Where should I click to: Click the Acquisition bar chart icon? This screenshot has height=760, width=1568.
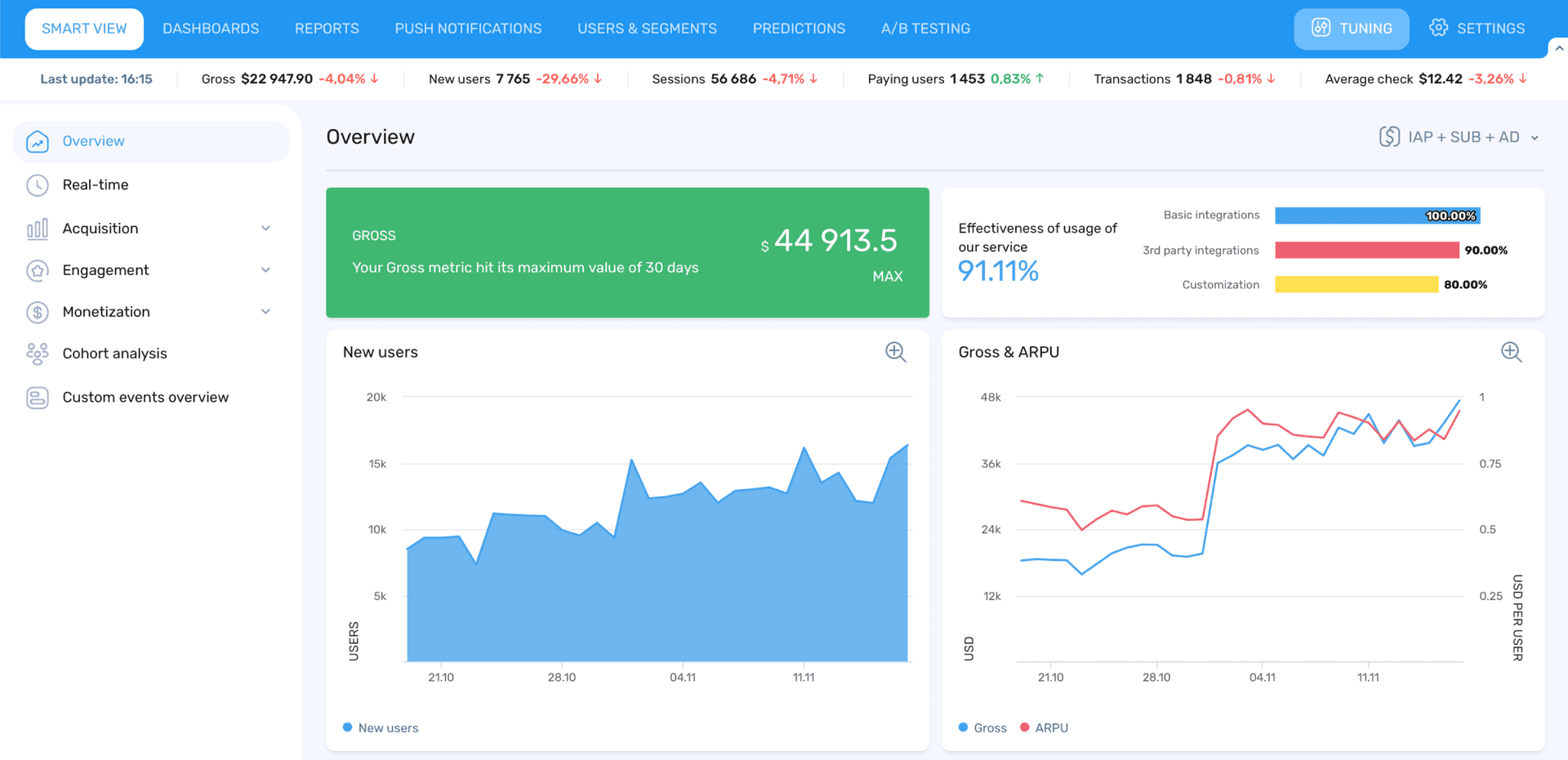[38, 229]
